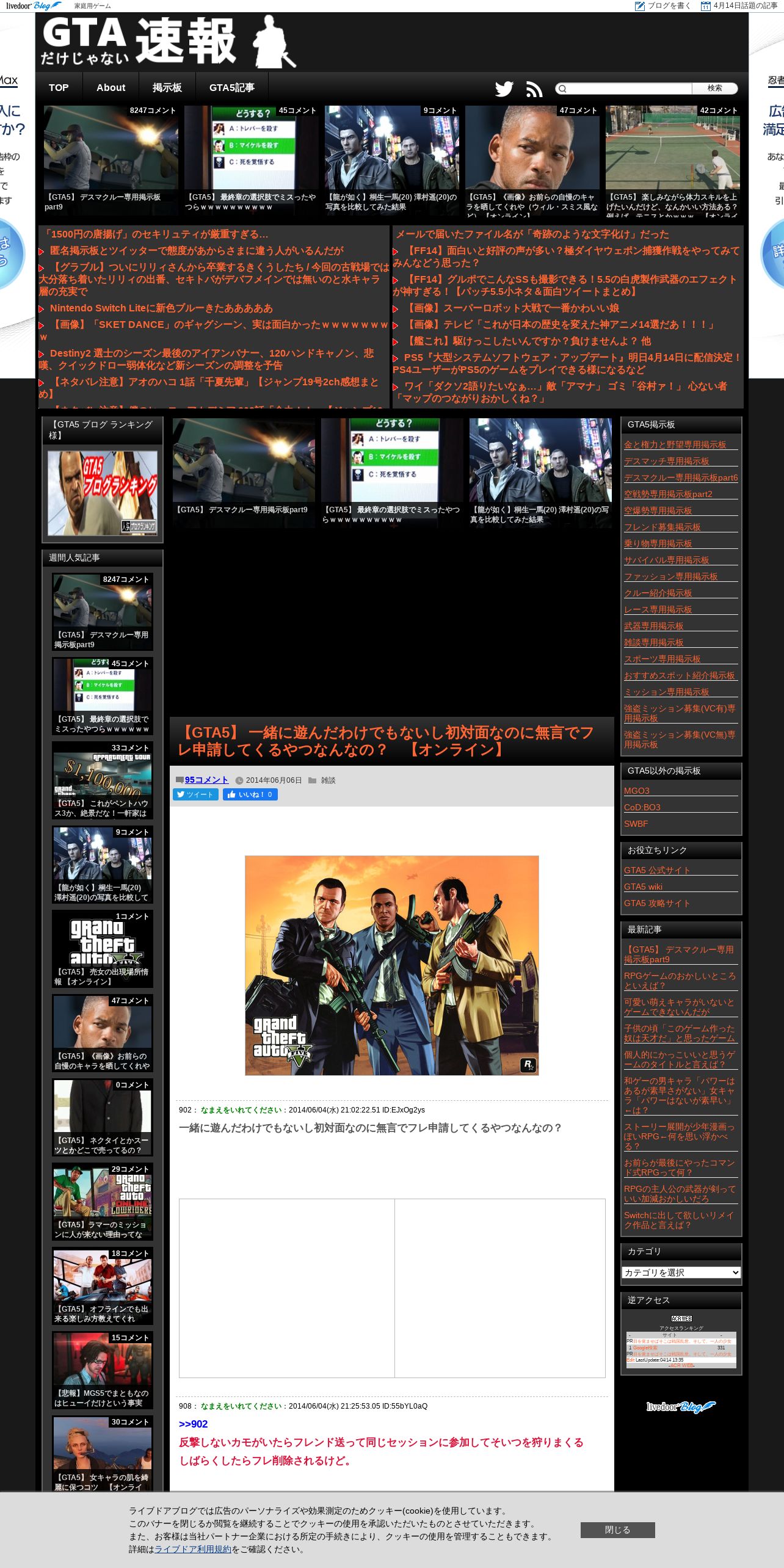The width and height of the screenshot is (784, 1568).
Task: Open 空戦勢専用掲示板part2 link
Action: (x=668, y=494)
